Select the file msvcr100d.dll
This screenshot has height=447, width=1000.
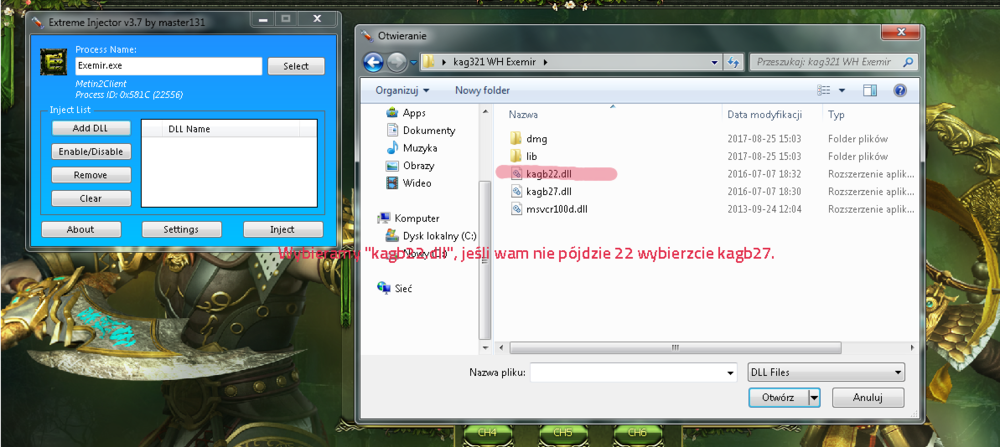[547, 209]
